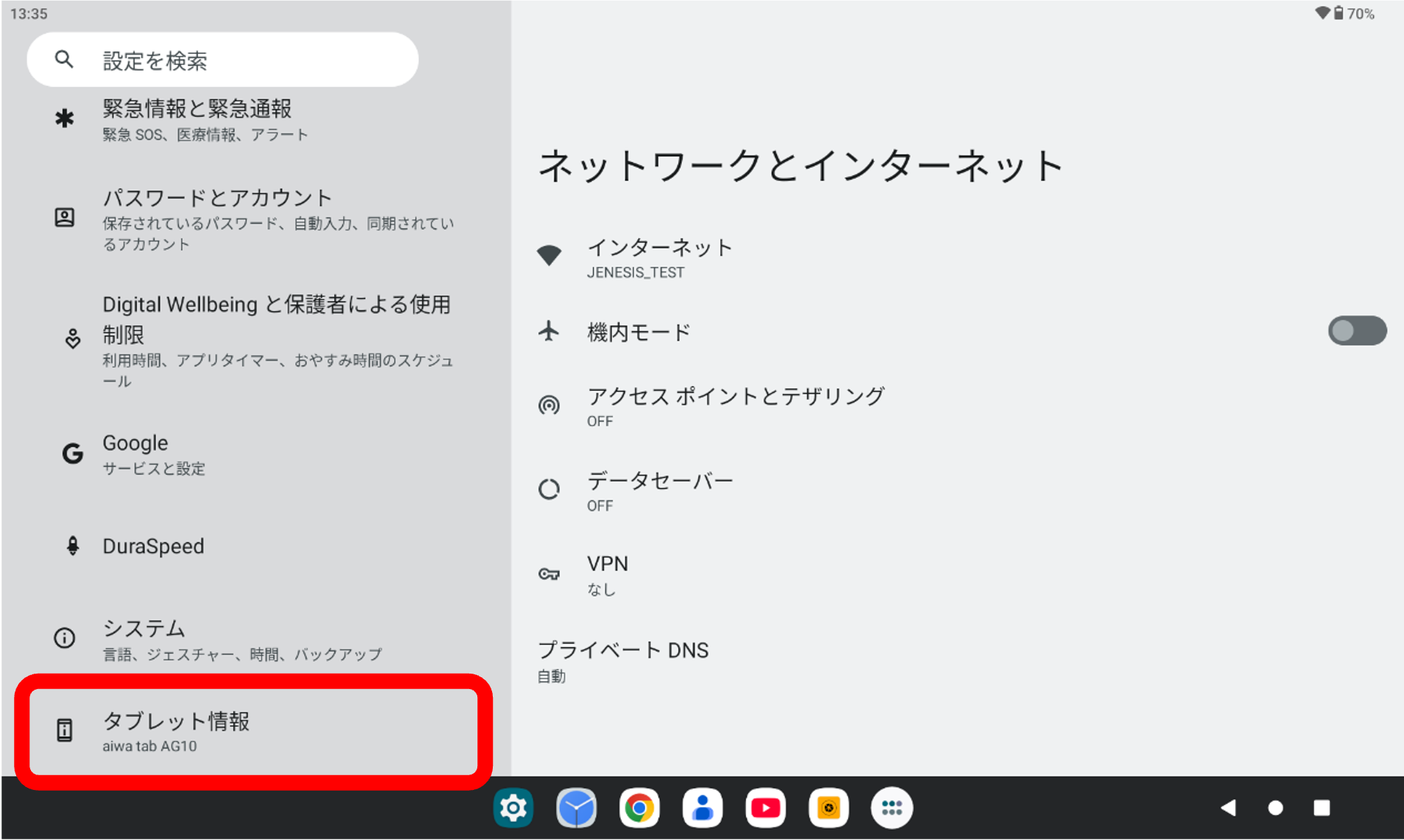The width and height of the screenshot is (1404, 840).
Task: Tap the data saver circular icon
Action: click(549, 489)
